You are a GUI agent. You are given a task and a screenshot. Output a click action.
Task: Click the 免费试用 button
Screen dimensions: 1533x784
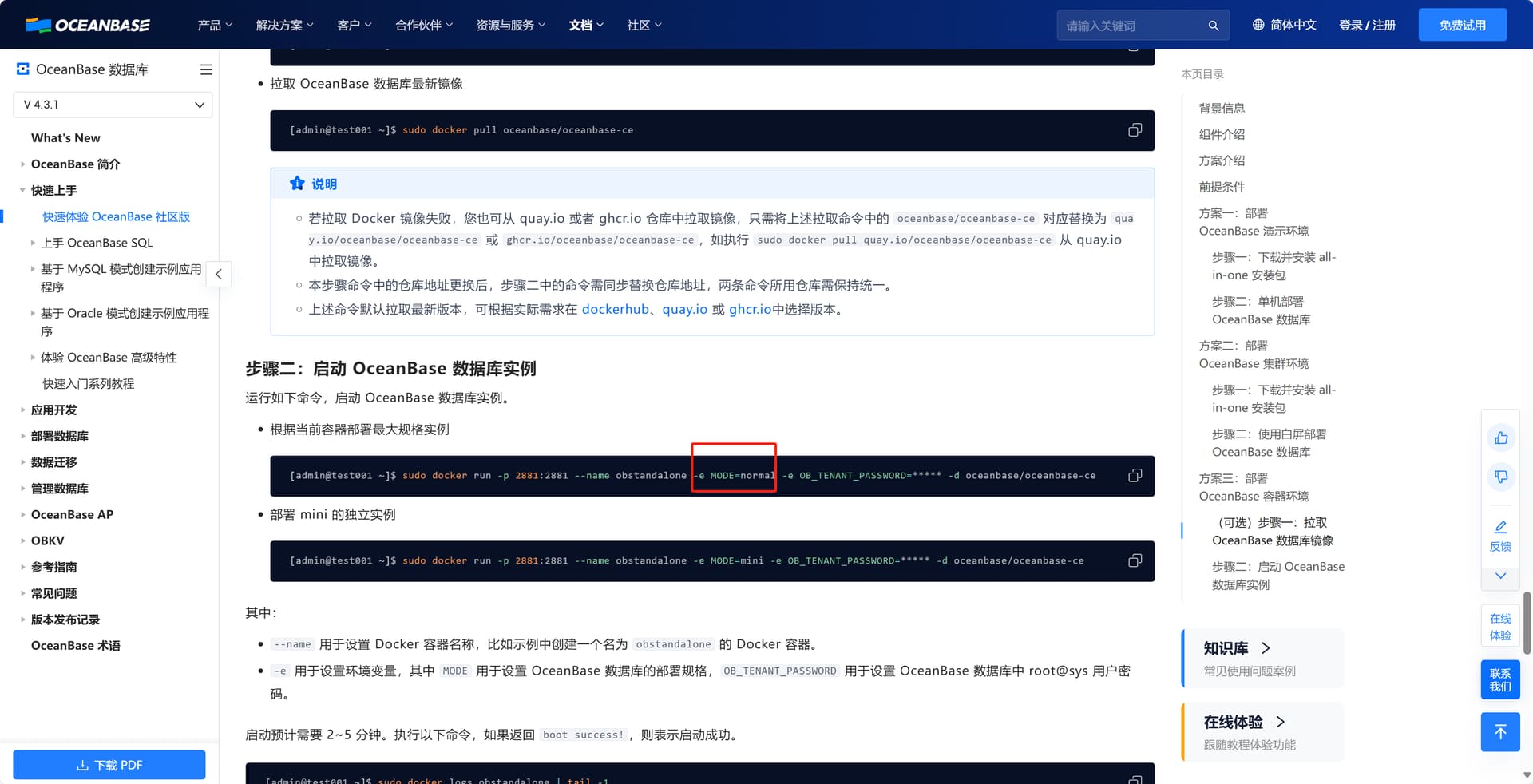coord(1463,25)
